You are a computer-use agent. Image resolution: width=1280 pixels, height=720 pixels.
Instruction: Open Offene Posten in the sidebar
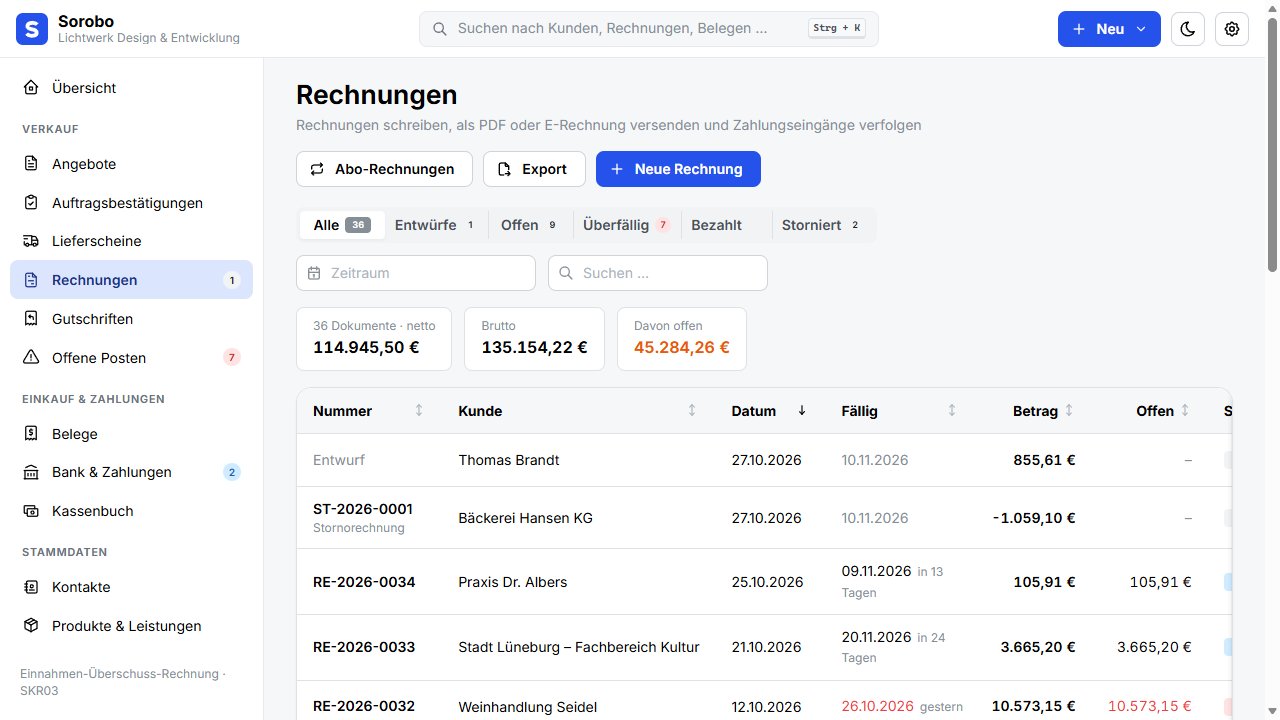(x=131, y=358)
